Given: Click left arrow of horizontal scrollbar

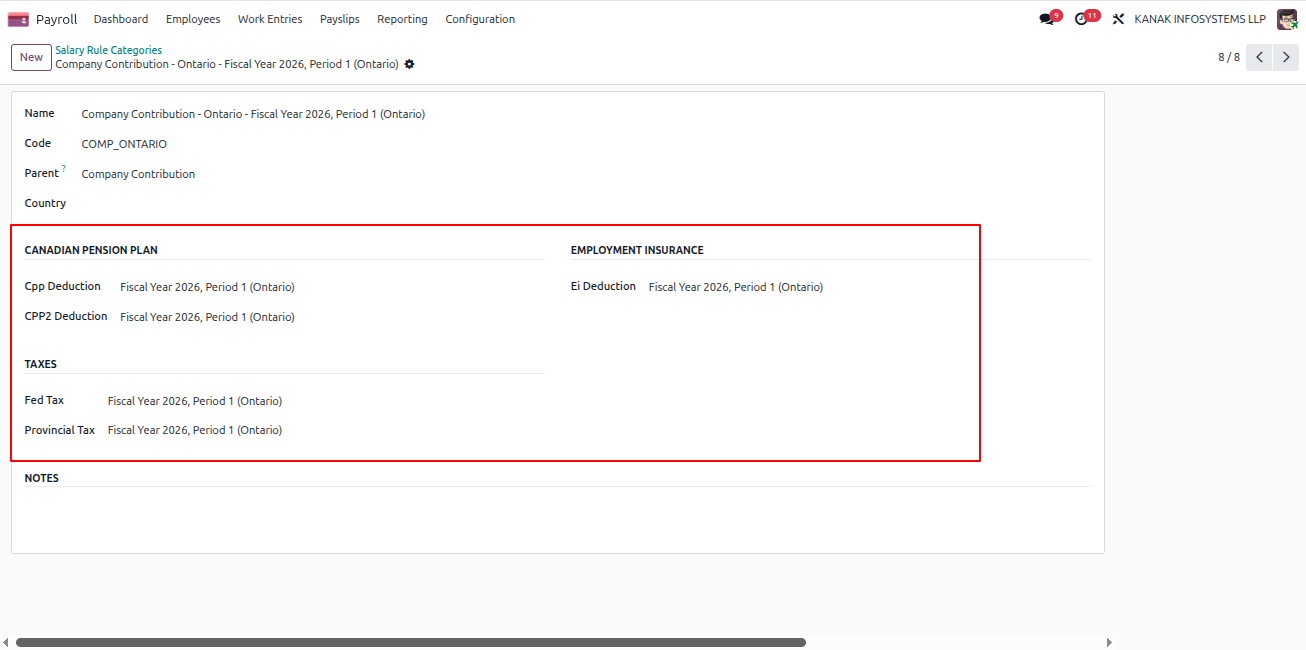Looking at the screenshot, I should tap(5, 643).
